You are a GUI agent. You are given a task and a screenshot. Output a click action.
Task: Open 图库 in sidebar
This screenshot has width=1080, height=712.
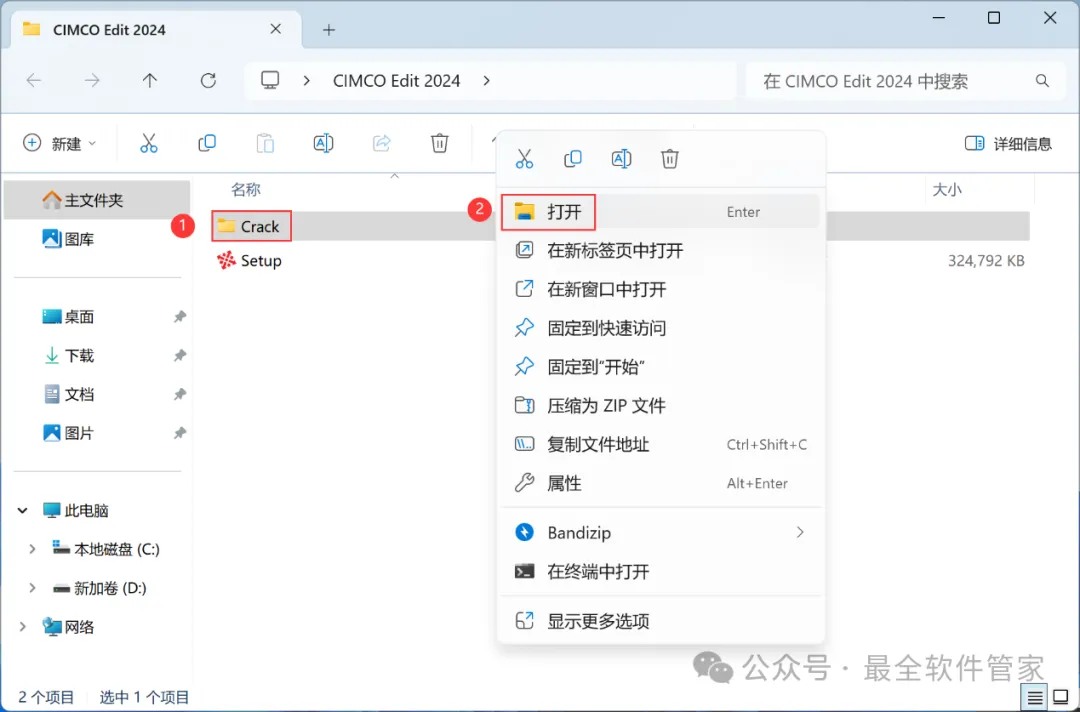[x=69, y=239]
